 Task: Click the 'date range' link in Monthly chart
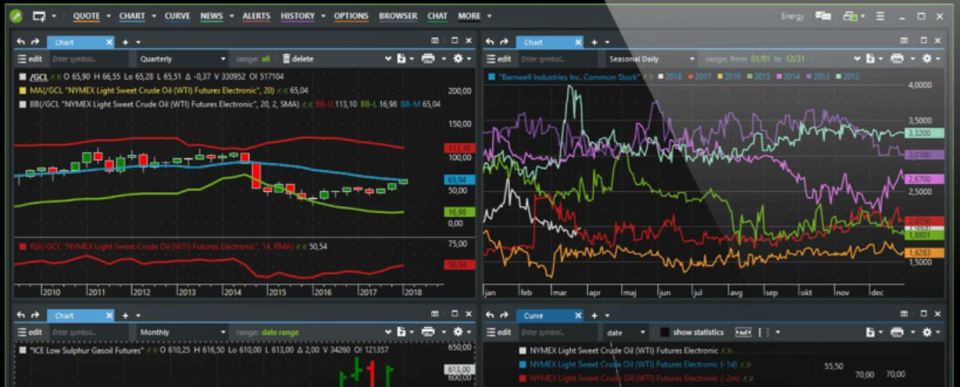(279, 332)
